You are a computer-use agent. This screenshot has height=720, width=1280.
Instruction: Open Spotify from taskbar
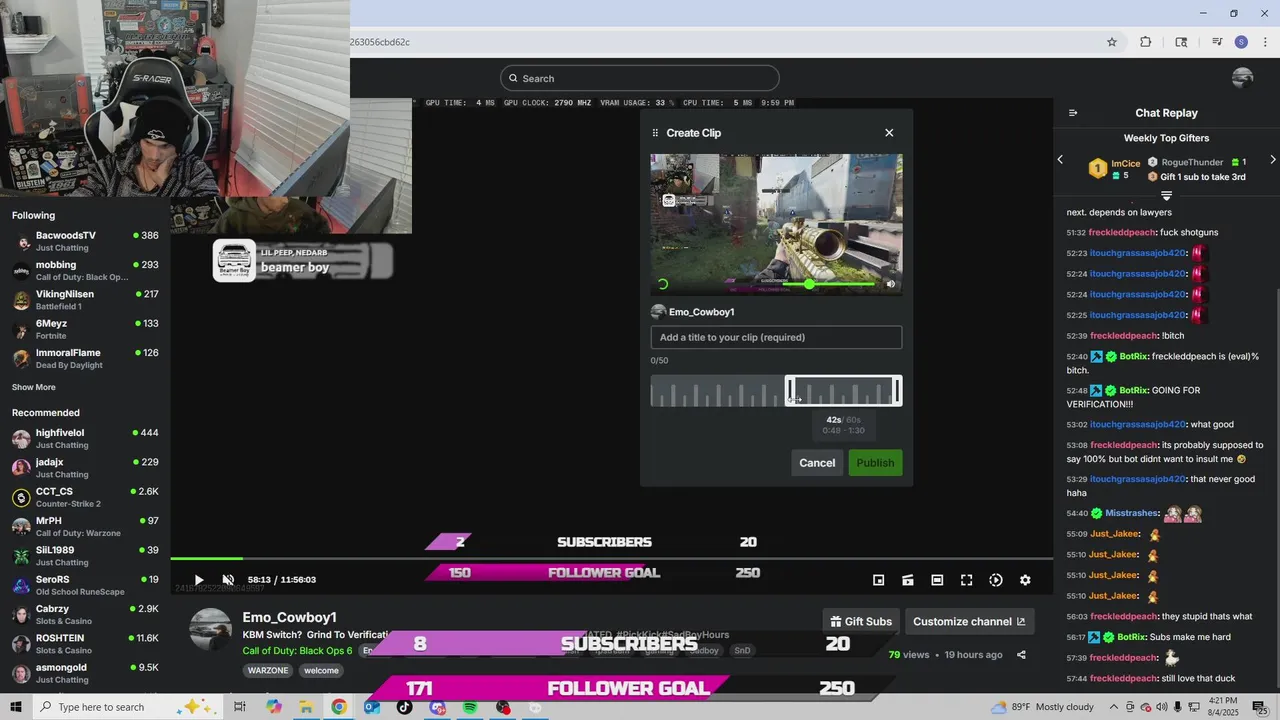tap(470, 707)
